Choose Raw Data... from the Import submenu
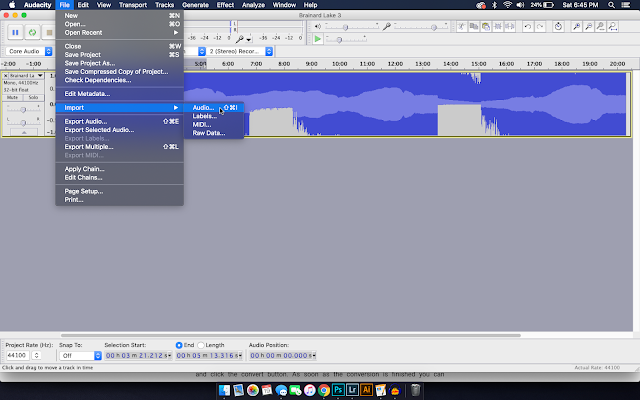 213,133
